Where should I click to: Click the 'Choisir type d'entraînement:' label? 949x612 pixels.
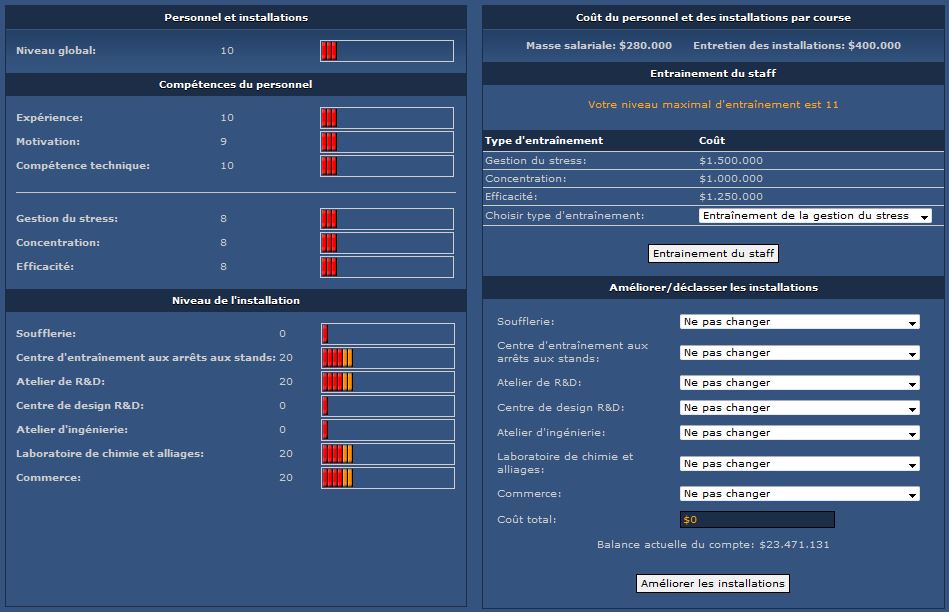pyautogui.click(x=564, y=216)
